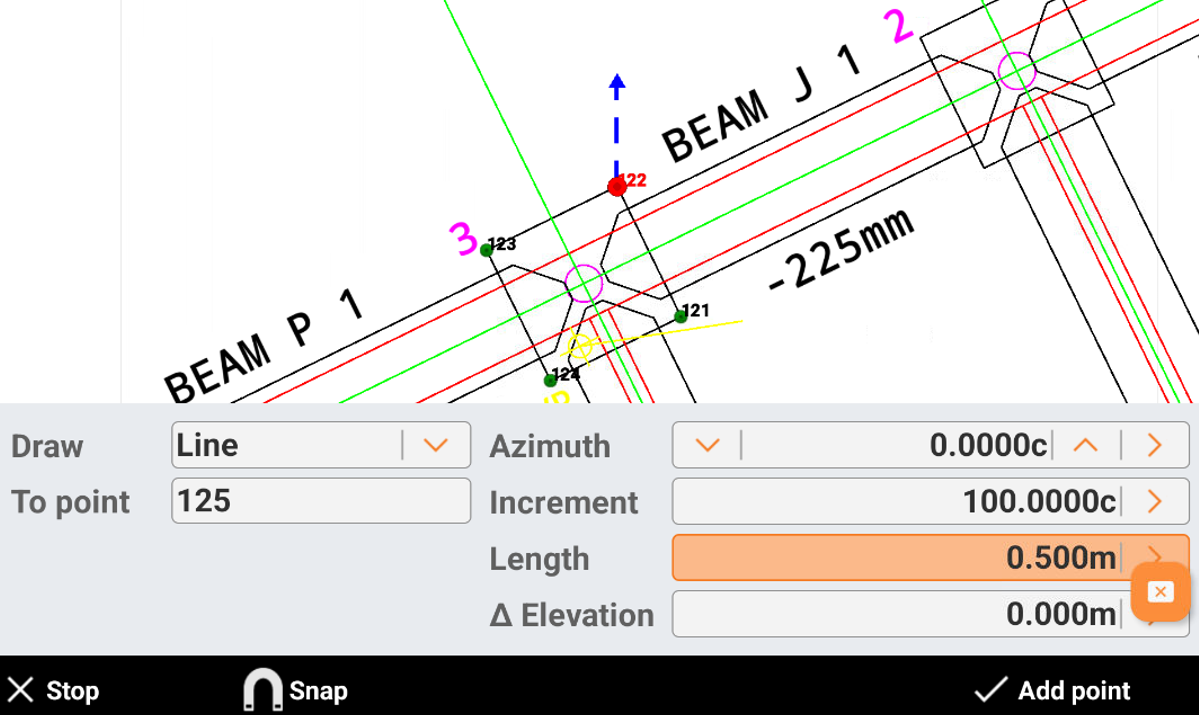Viewport: 1199px width, 715px height.
Task: Increase azimuth using the up chevron
Action: (1087, 445)
